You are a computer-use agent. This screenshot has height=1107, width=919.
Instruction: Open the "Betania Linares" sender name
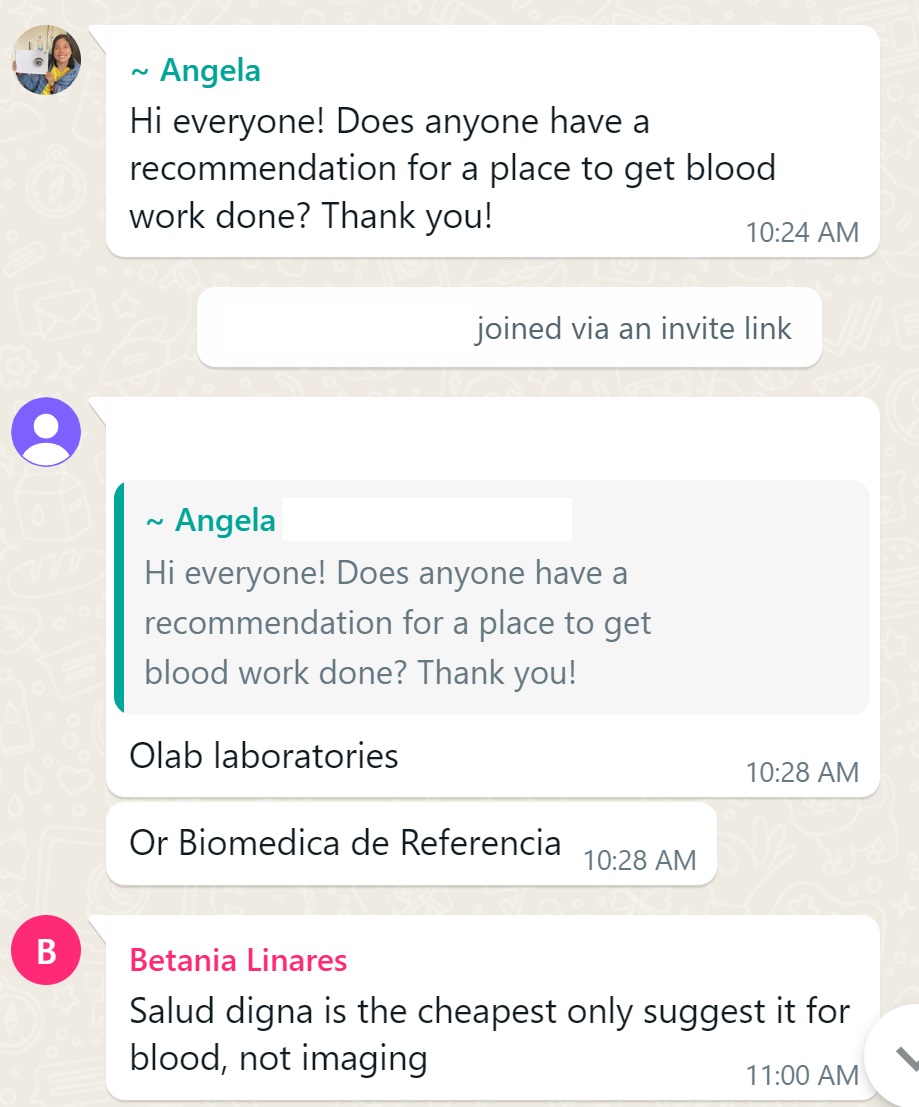pos(238,961)
